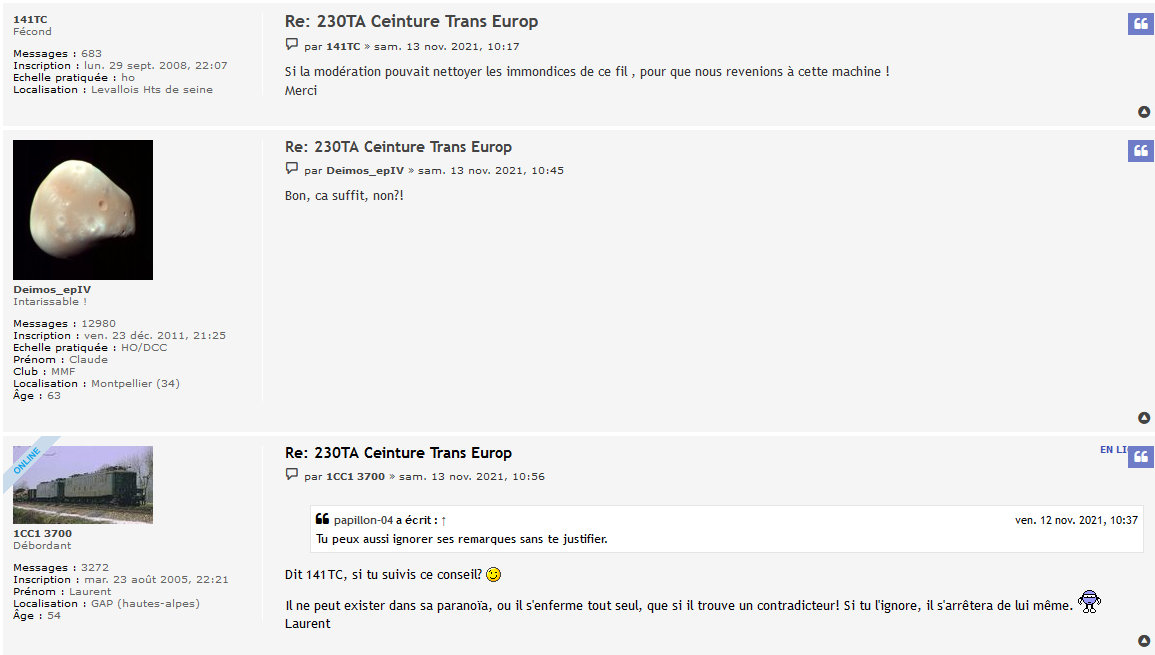Open post permalink icon beside 1CC1 3700 byline
The image size is (1155, 655).
(x=292, y=474)
